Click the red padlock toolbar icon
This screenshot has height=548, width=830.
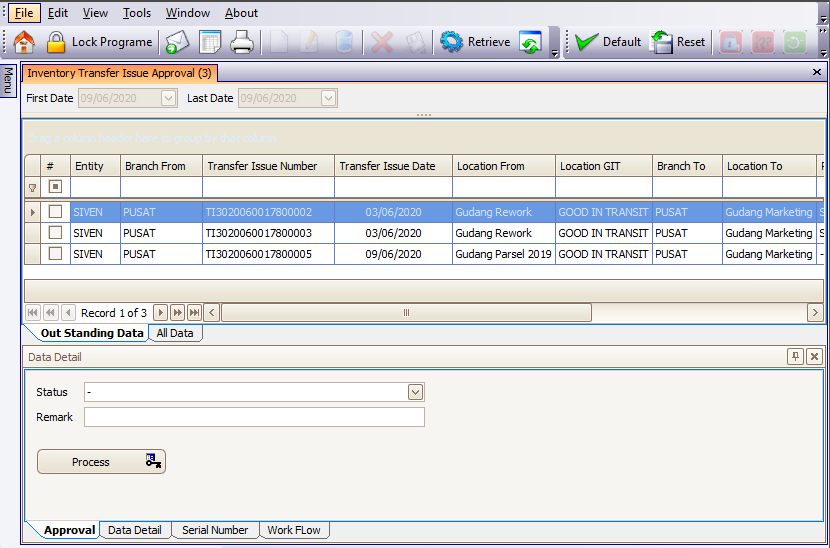coord(731,42)
